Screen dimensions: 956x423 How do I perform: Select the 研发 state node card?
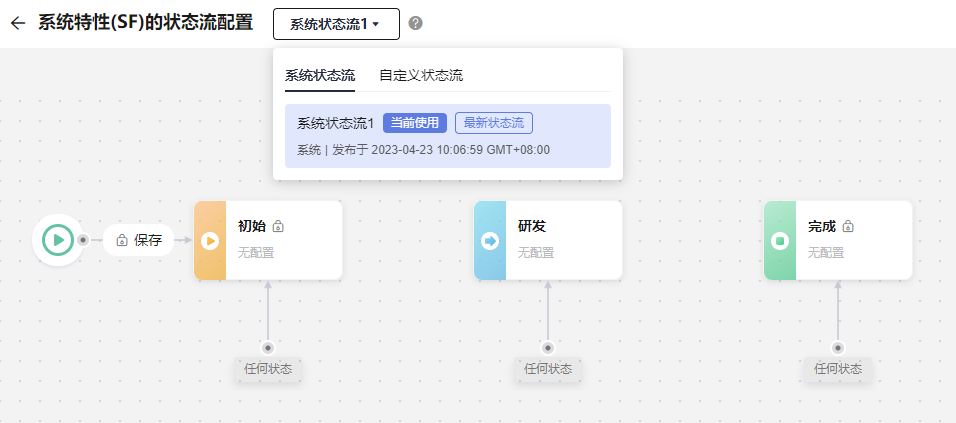(x=560, y=240)
